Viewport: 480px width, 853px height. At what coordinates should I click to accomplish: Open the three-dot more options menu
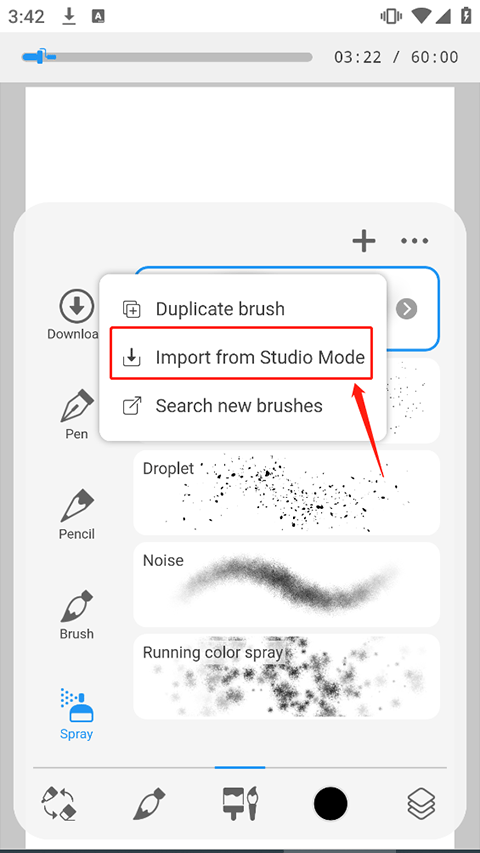click(415, 240)
